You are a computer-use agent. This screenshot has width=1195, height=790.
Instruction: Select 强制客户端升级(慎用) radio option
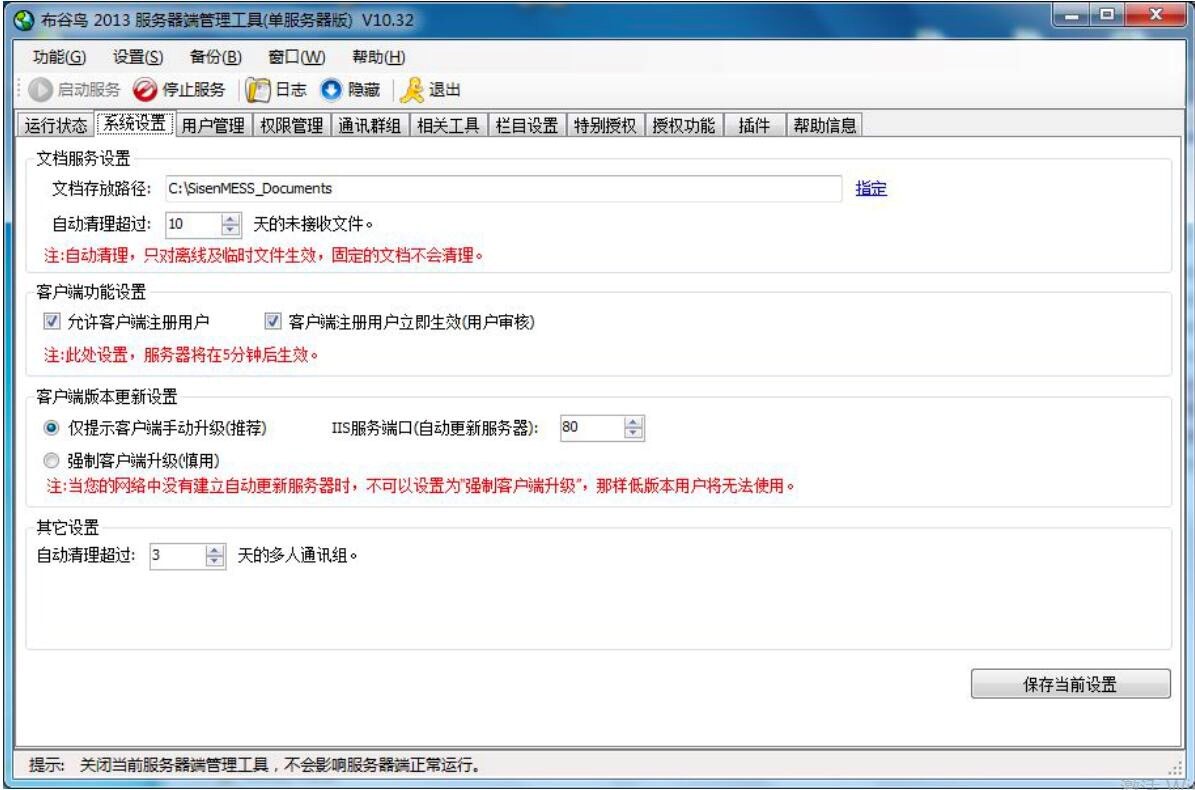(51, 461)
